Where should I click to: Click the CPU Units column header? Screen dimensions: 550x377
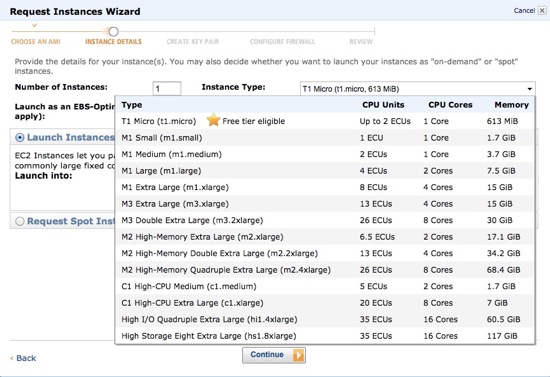383,105
